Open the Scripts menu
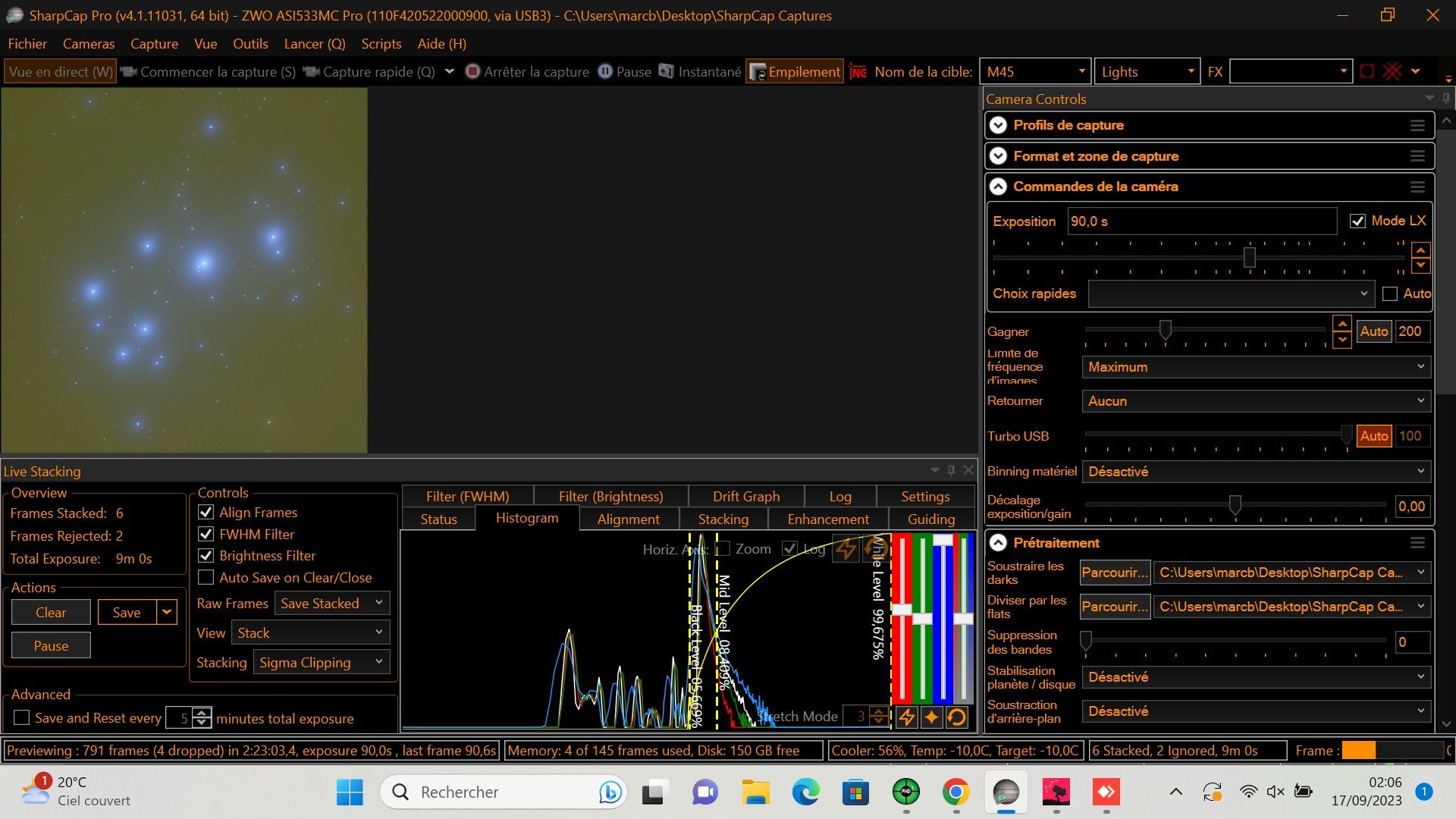This screenshot has height=819, width=1456. tap(381, 44)
